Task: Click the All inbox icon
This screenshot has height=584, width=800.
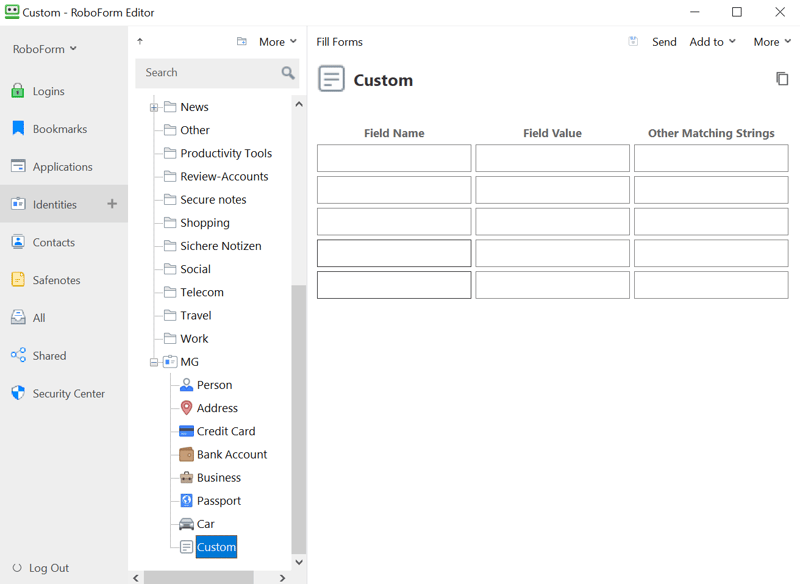Action: click(18, 317)
